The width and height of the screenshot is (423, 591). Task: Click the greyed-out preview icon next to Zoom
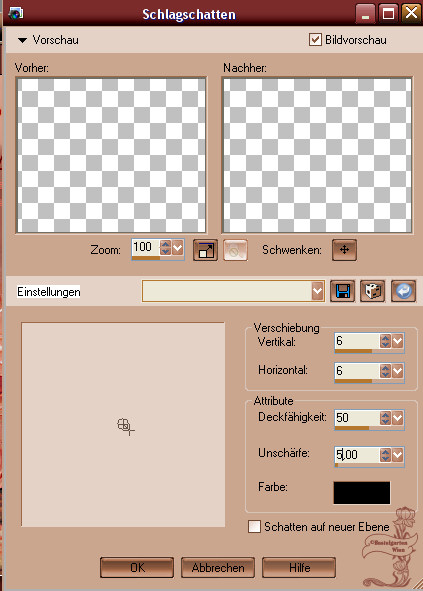pyautogui.click(x=236, y=250)
